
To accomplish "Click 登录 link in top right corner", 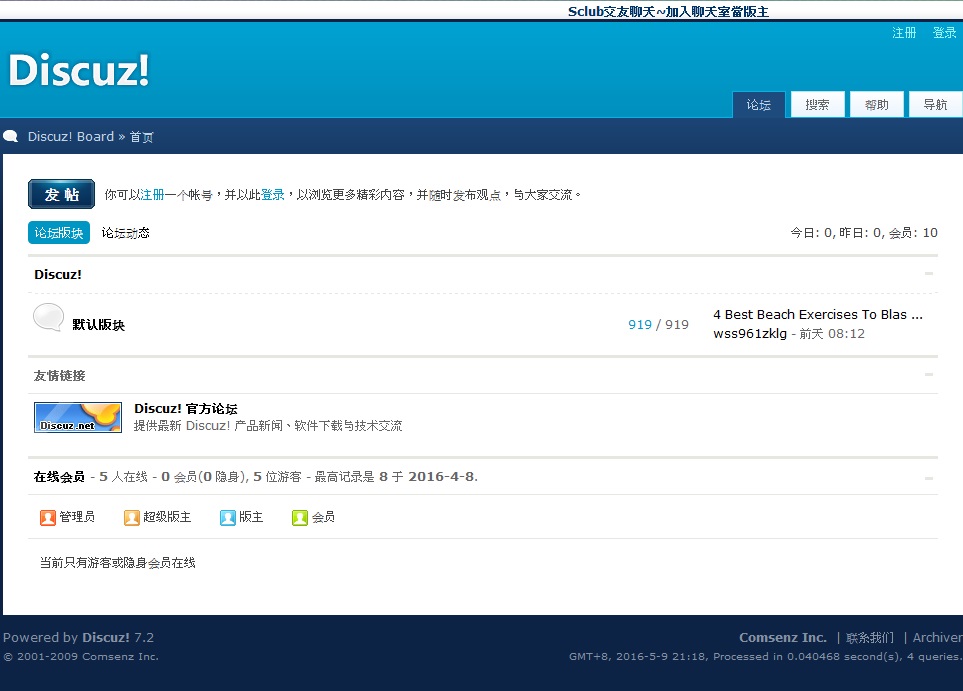I will (x=944, y=33).
